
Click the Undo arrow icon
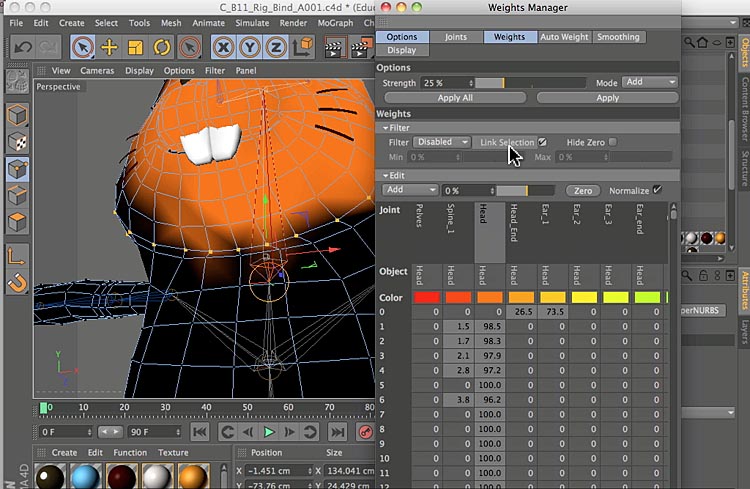[x=22, y=47]
